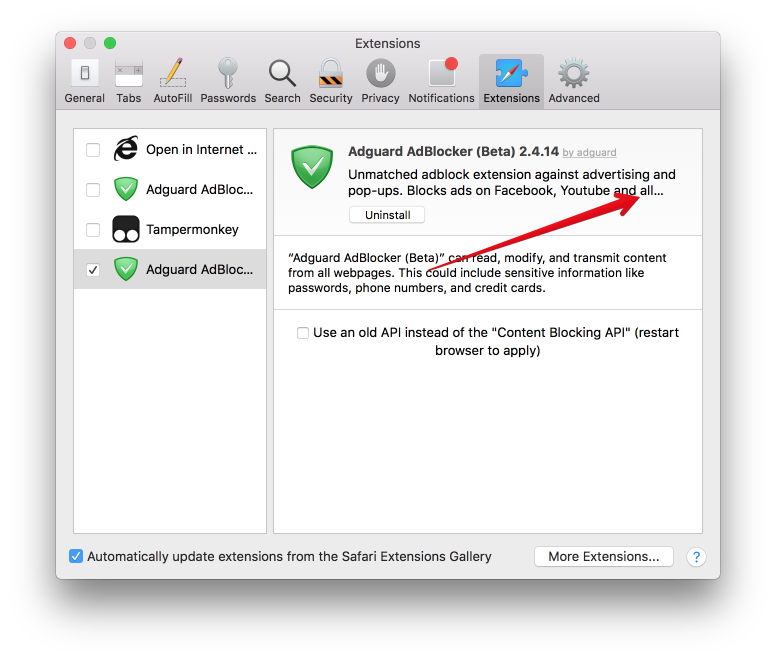Switch to the Passwords tab label
The image size is (776, 659).
click(228, 98)
